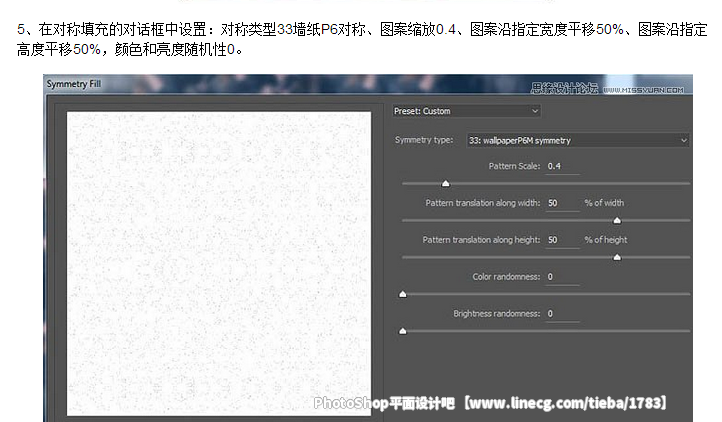Click the Brightness randomness value field
The height and width of the screenshot is (422, 722).
click(562, 314)
